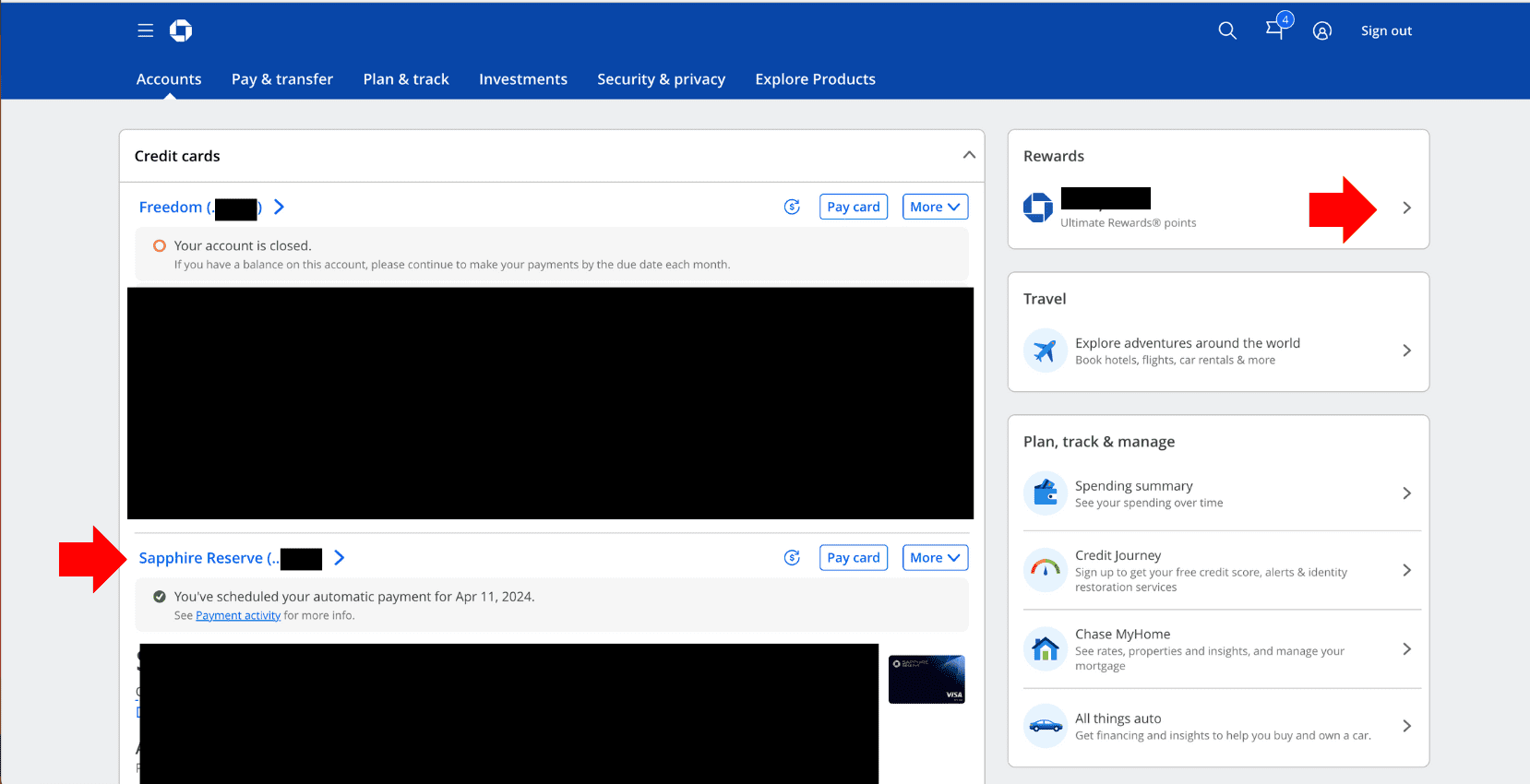Click the Sign out link
Image resolution: width=1530 pixels, height=784 pixels.
click(x=1386, y=30)
